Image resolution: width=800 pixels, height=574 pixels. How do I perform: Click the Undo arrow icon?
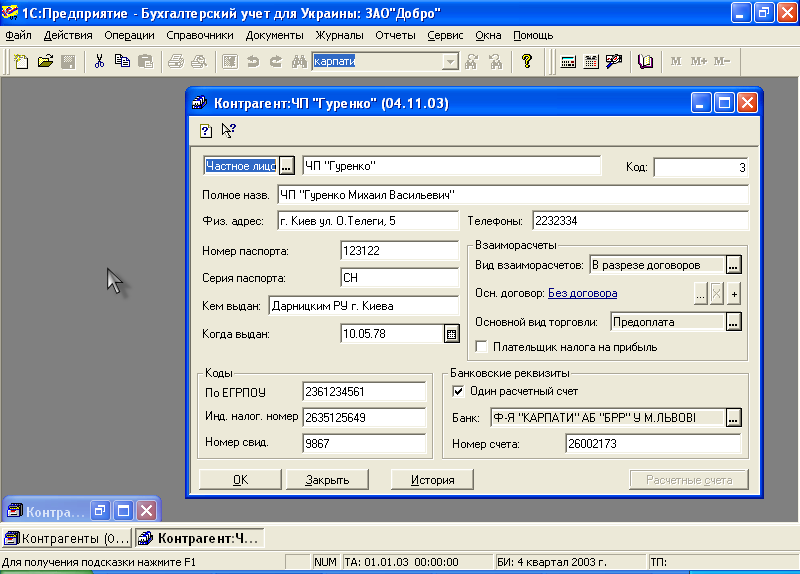point(253,62)
